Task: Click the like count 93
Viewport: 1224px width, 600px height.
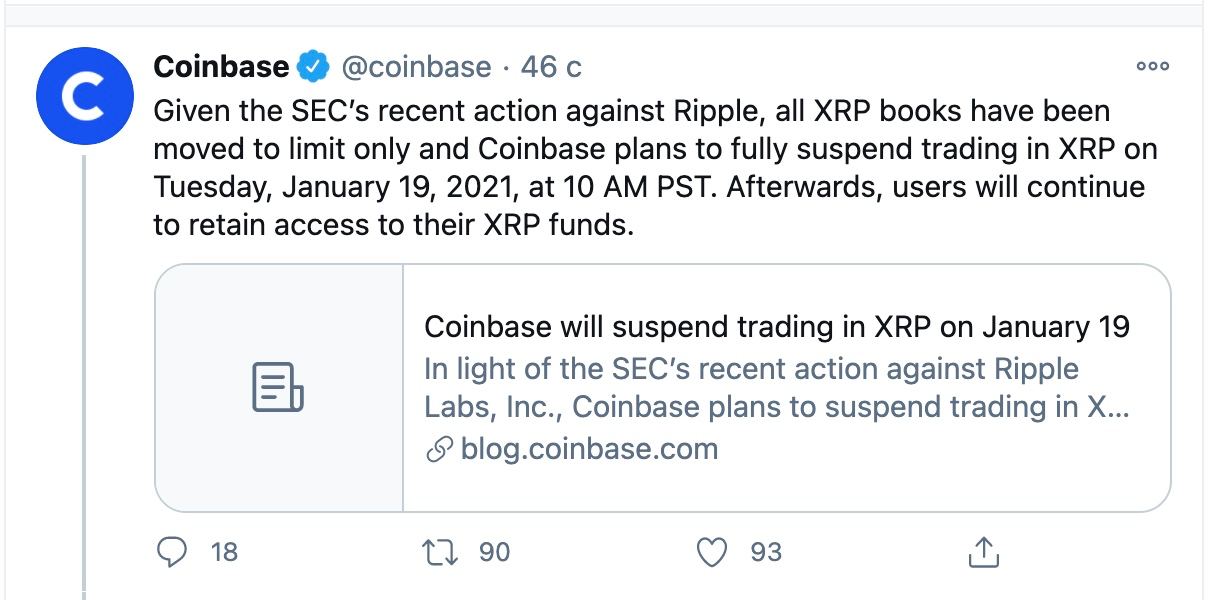Action: coord(766,551)
